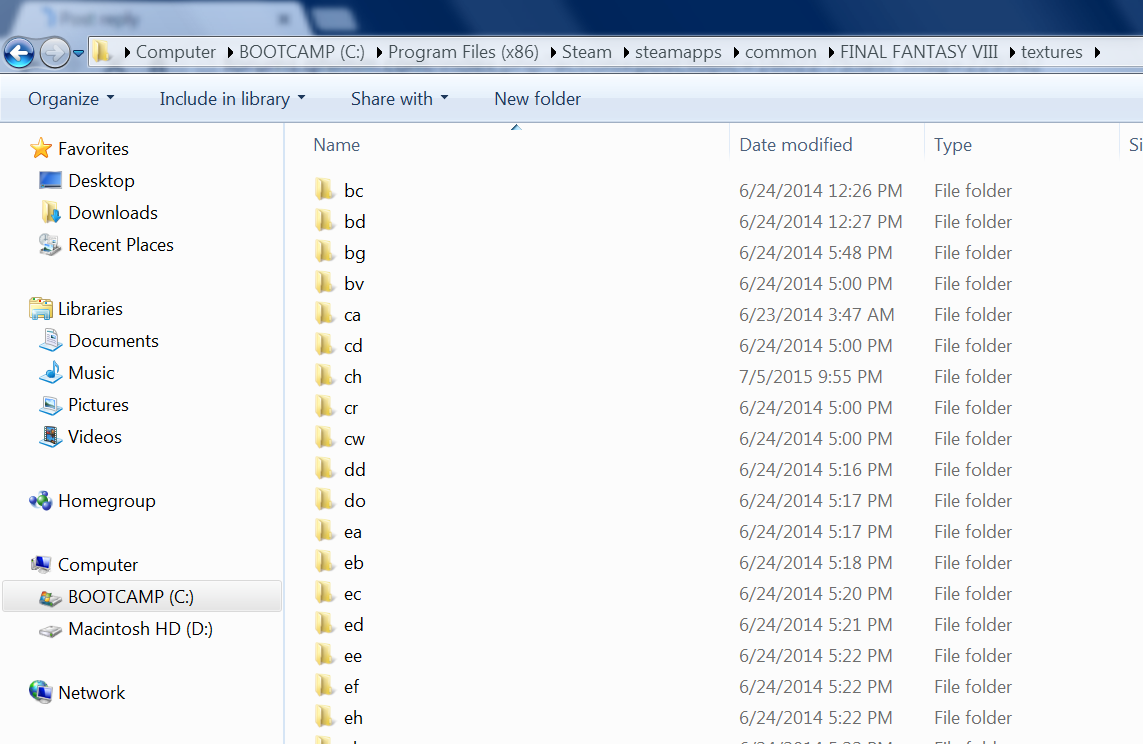Sort by the Name column header

336,144
